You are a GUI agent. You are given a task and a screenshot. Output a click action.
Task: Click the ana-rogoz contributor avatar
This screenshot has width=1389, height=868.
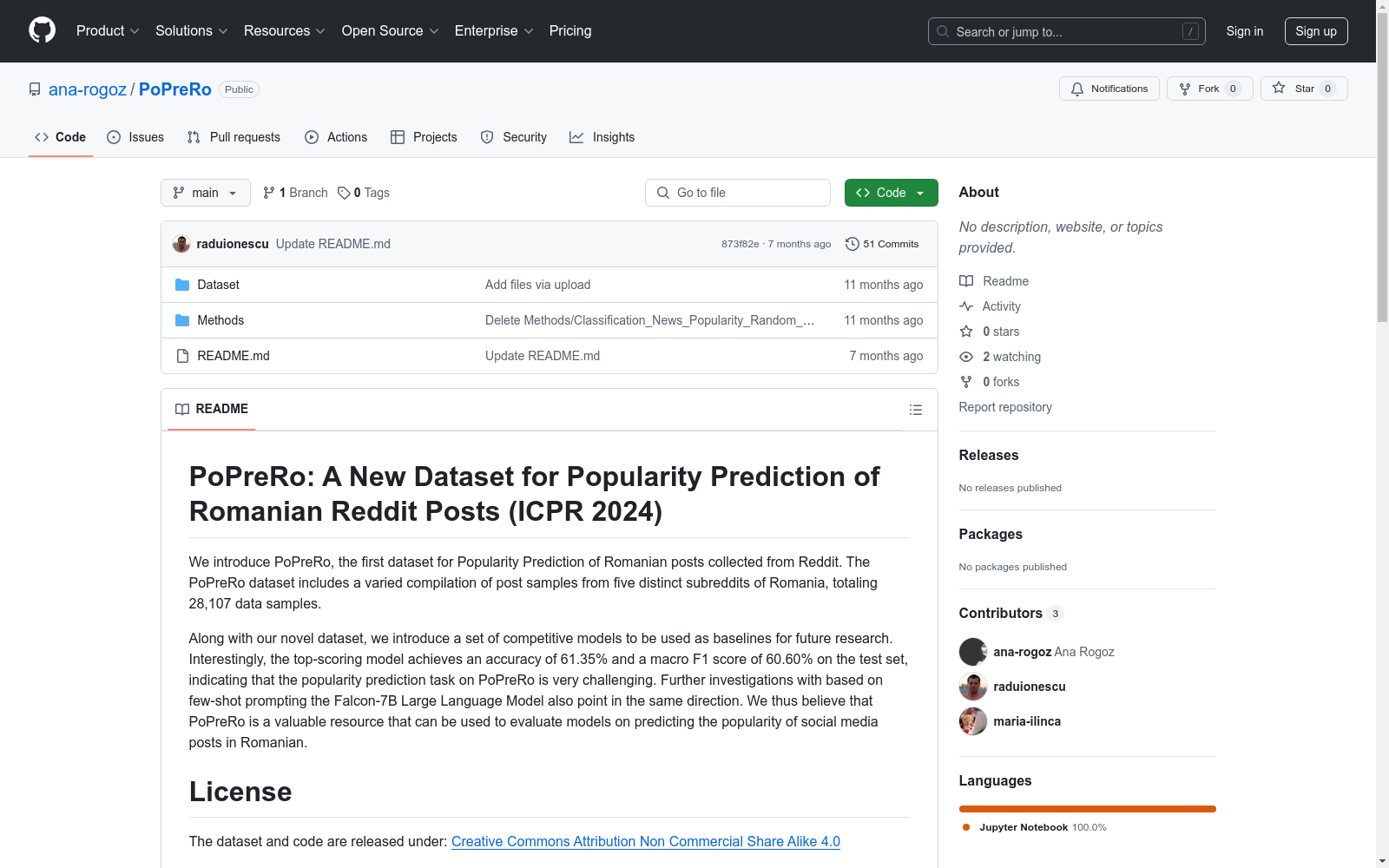973,652
